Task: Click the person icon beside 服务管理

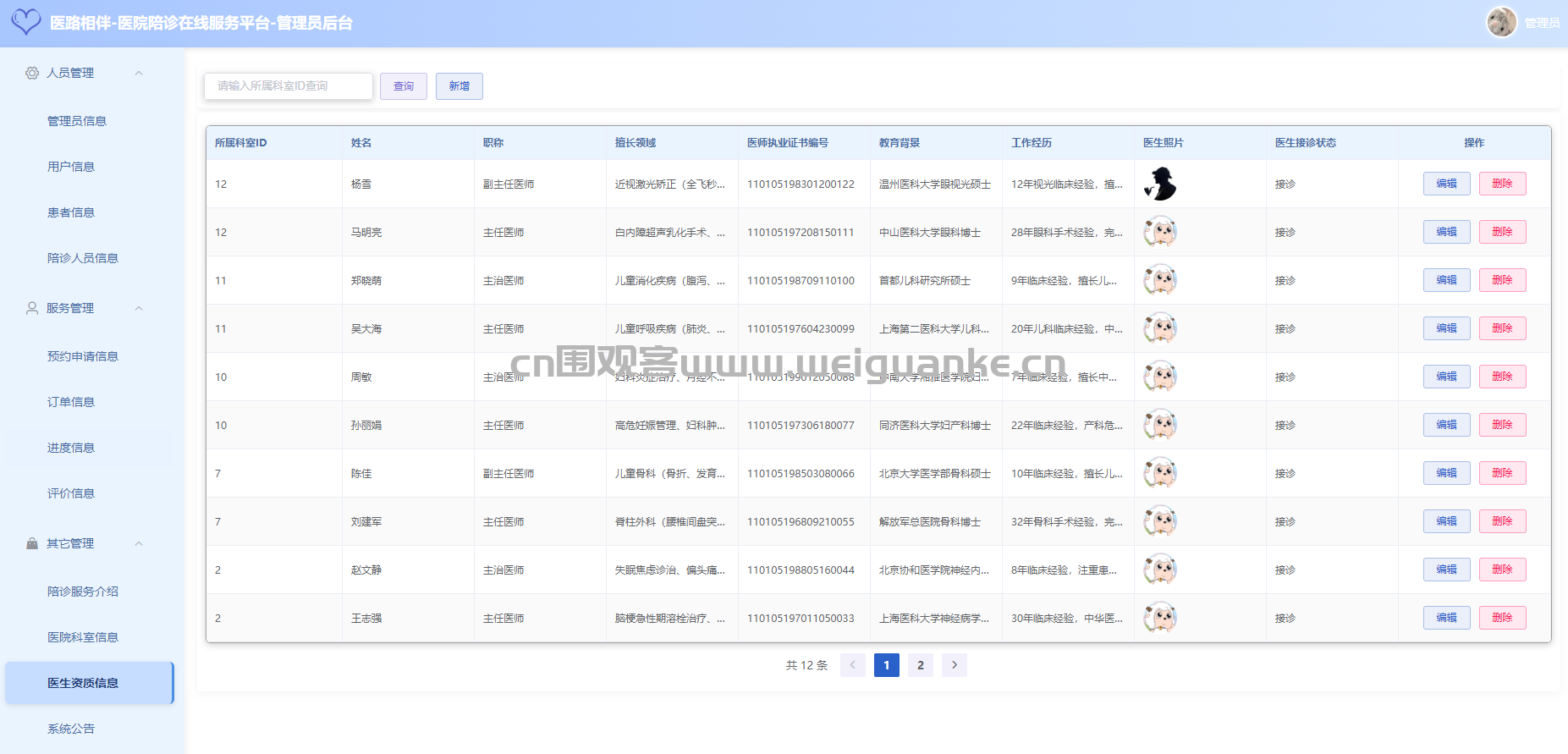Action: [32, 308]
